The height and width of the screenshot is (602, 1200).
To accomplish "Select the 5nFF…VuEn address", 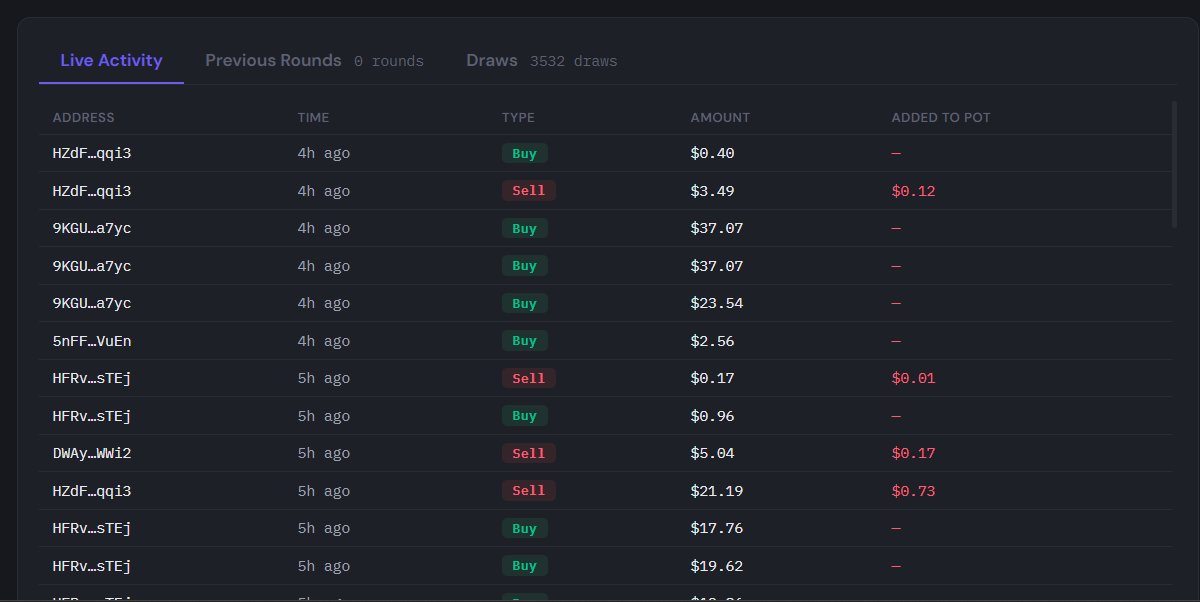I will pos(92,341).
